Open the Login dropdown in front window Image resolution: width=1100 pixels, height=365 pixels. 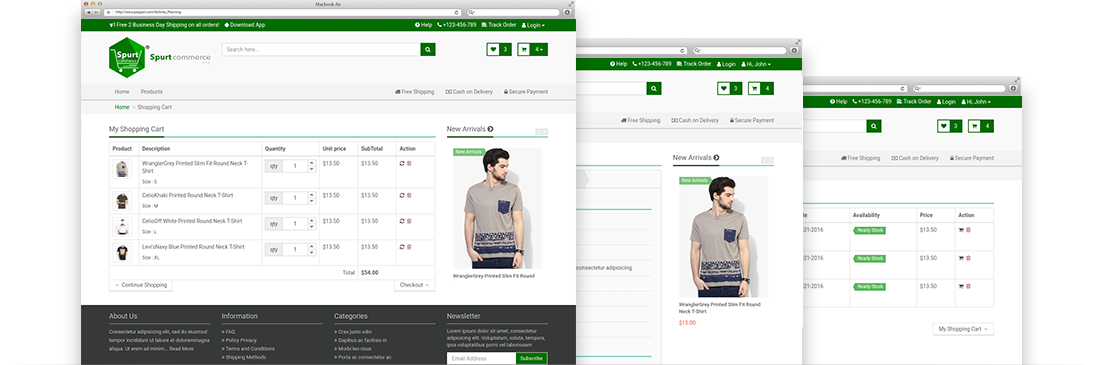(x=533, y=25)
